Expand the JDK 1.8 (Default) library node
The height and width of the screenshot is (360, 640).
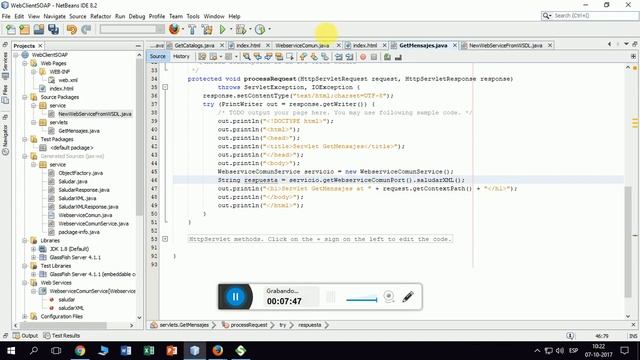34,249
